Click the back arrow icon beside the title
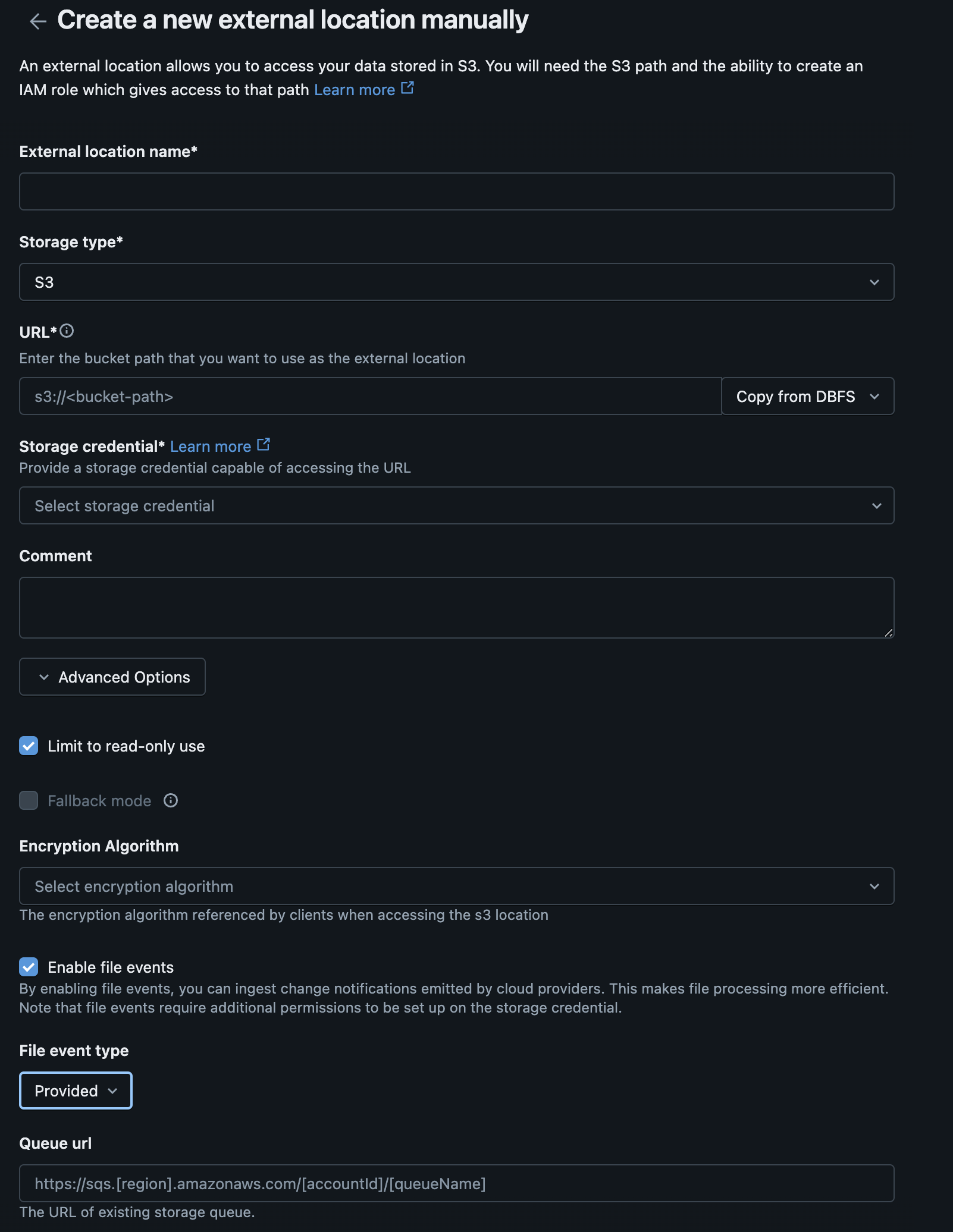Screen dimensions: 953x1232 (38, 21)
